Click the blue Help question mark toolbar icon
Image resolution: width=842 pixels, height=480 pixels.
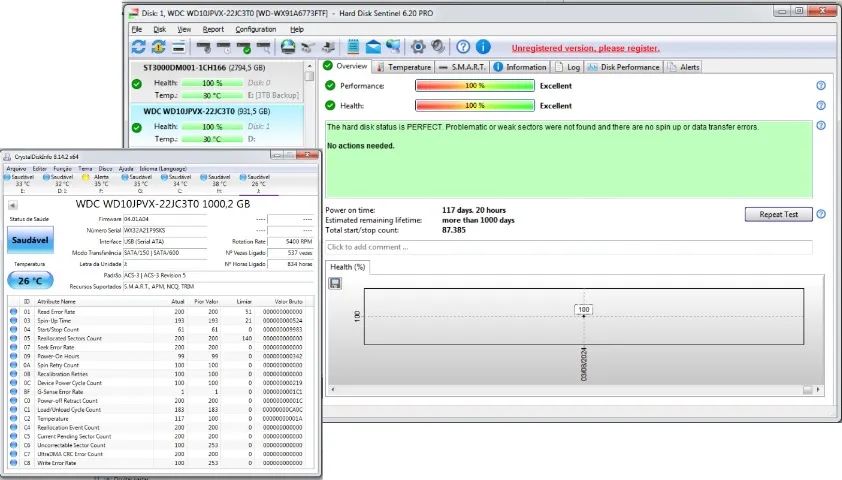[463, 47]
